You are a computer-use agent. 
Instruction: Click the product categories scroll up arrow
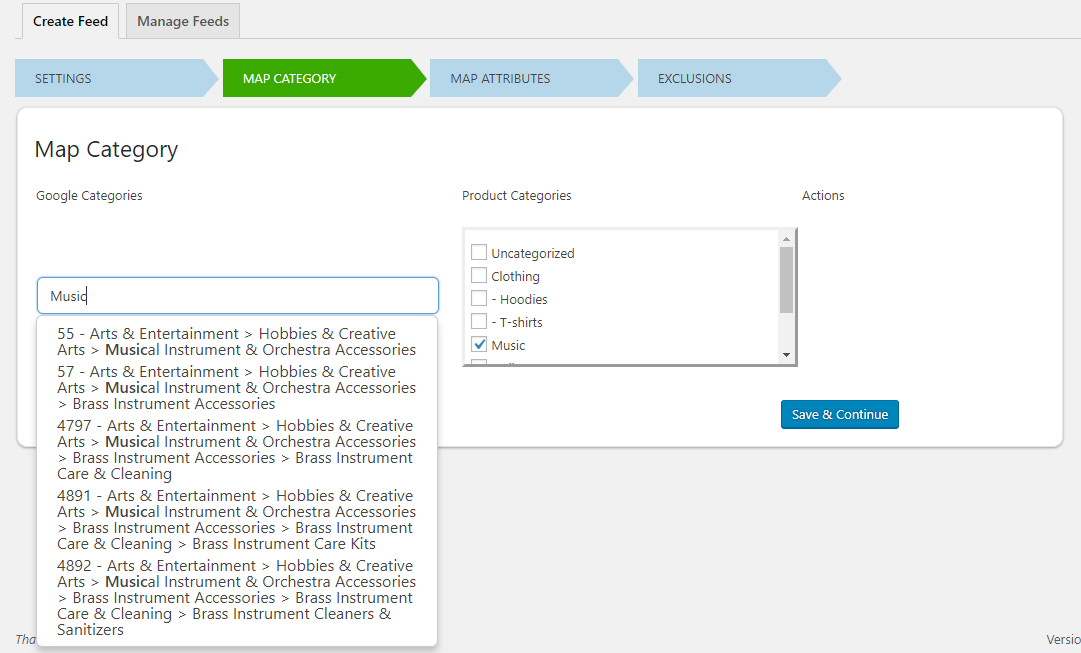click(x=786, y=239)
